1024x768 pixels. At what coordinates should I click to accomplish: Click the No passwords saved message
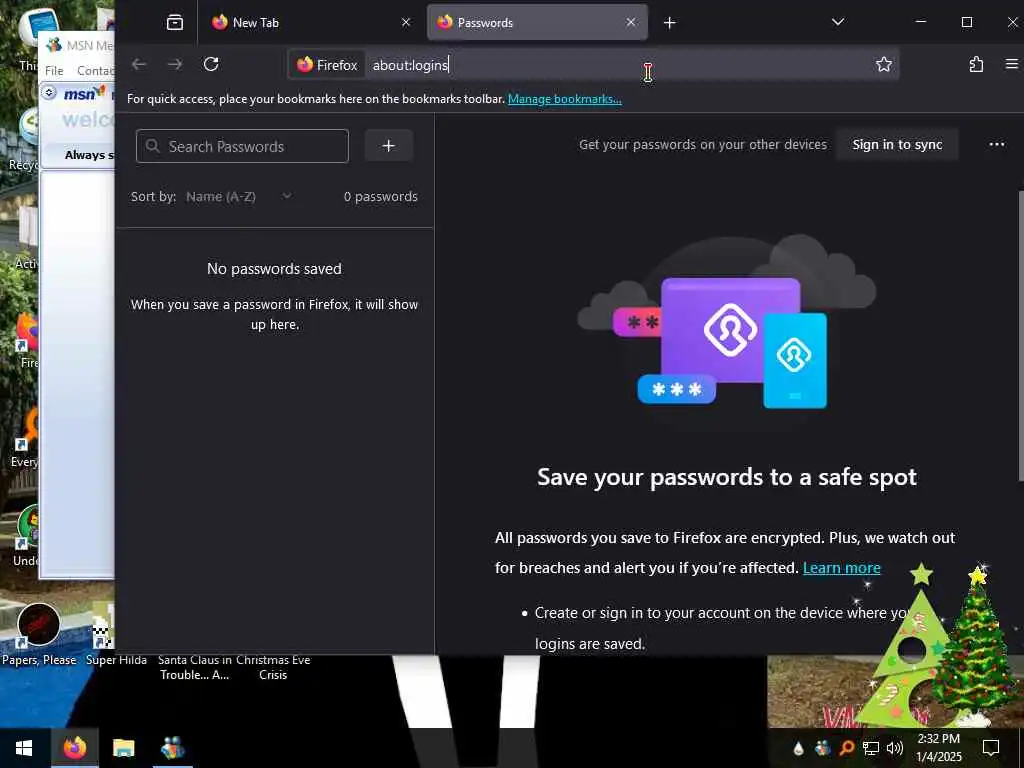click(x=274, y=268)
